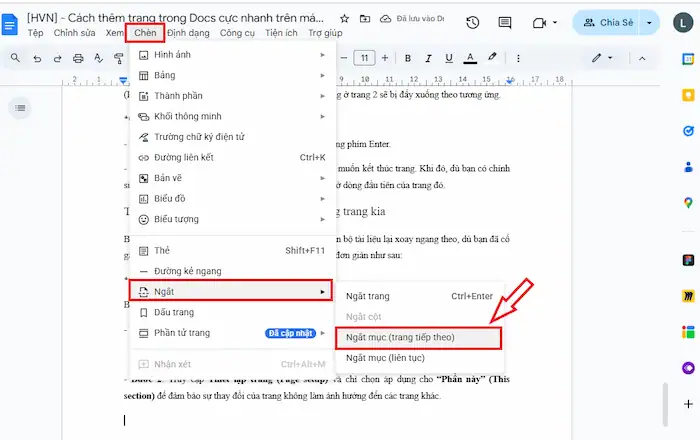Open version history clock icon
The width and height of the screenshot is (700, 440).
(473, 22)
